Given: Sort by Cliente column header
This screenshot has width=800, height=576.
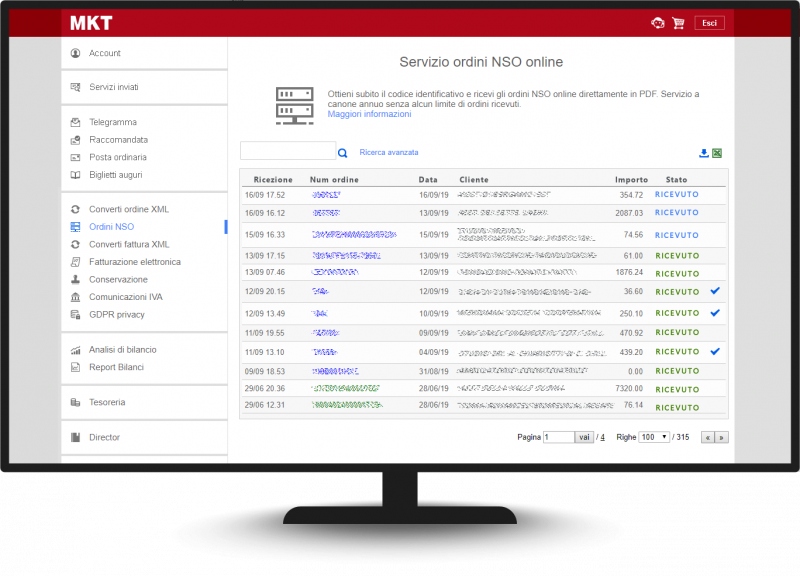Looking at the screenshot, I should (x=474, y=180).
